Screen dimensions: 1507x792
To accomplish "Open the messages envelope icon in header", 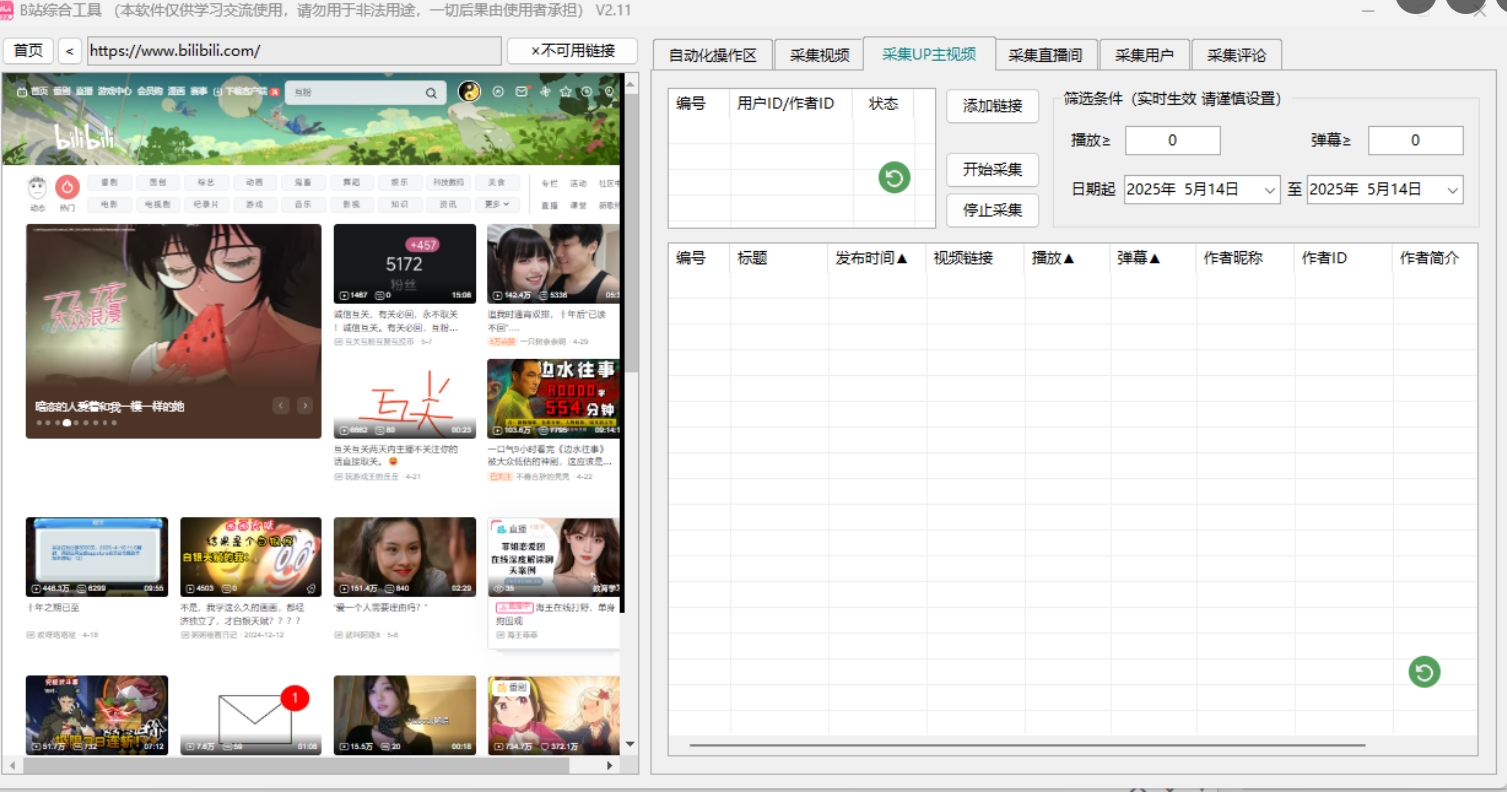I will click(521, 92).
